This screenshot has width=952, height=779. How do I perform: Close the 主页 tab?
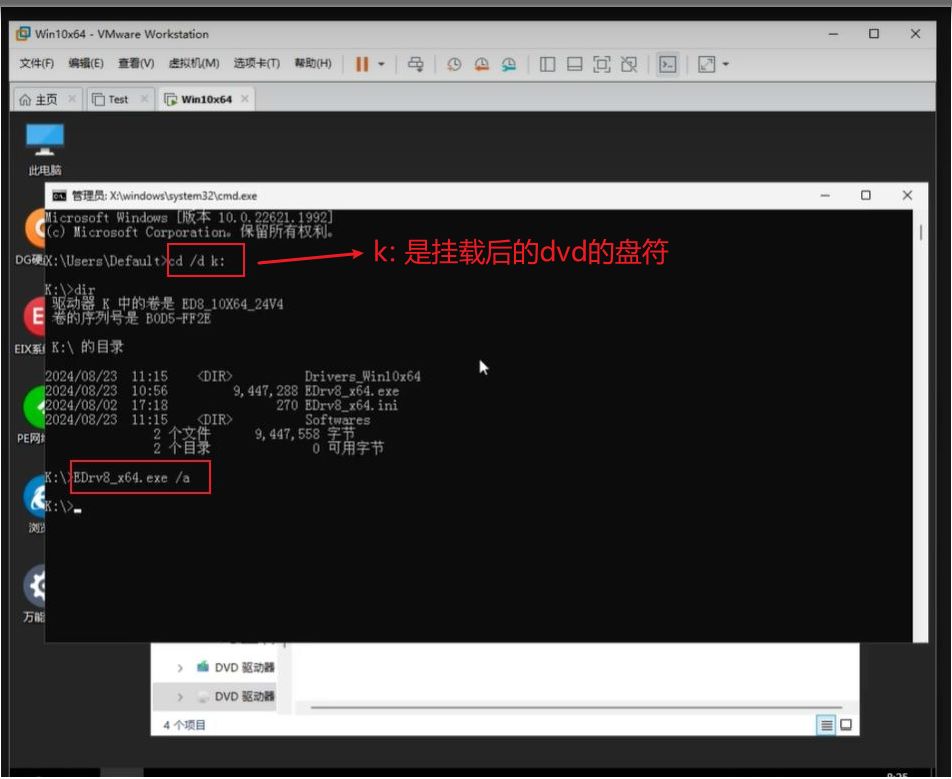coord(72,99)
